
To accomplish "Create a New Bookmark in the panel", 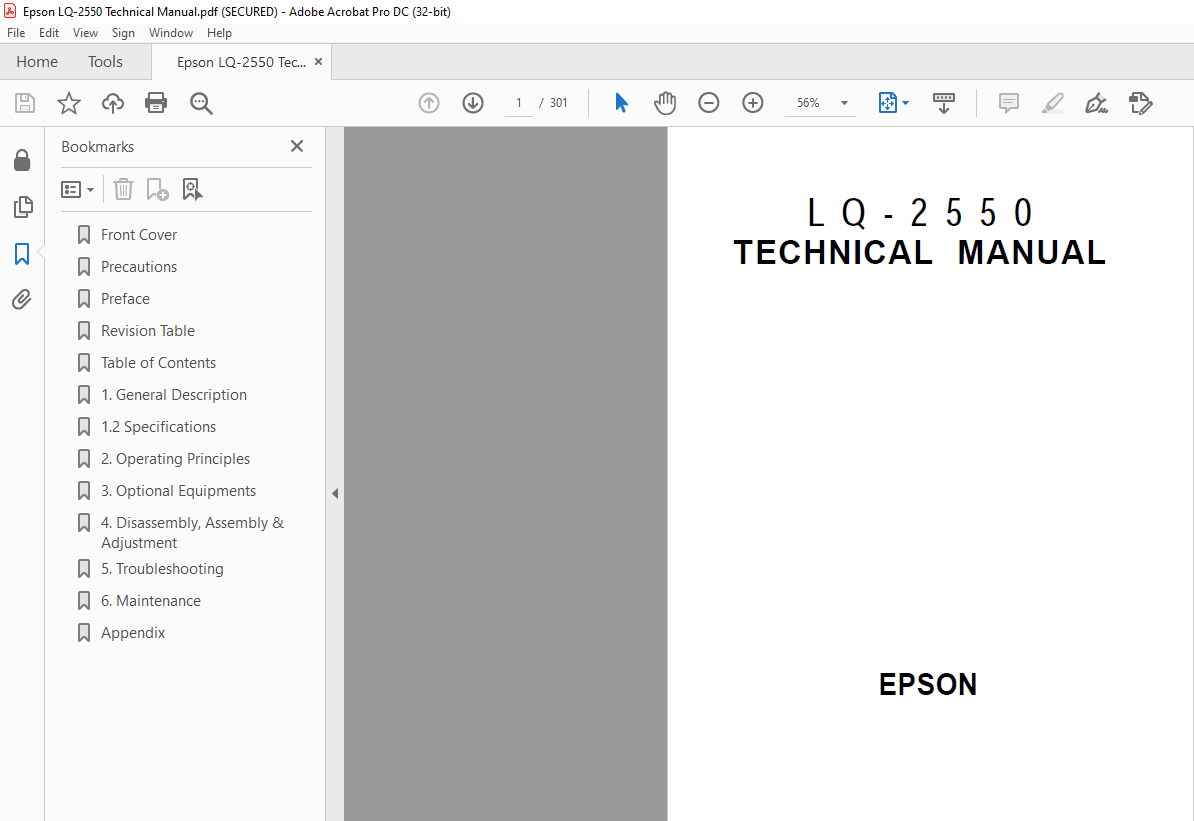I will [157, 189].
